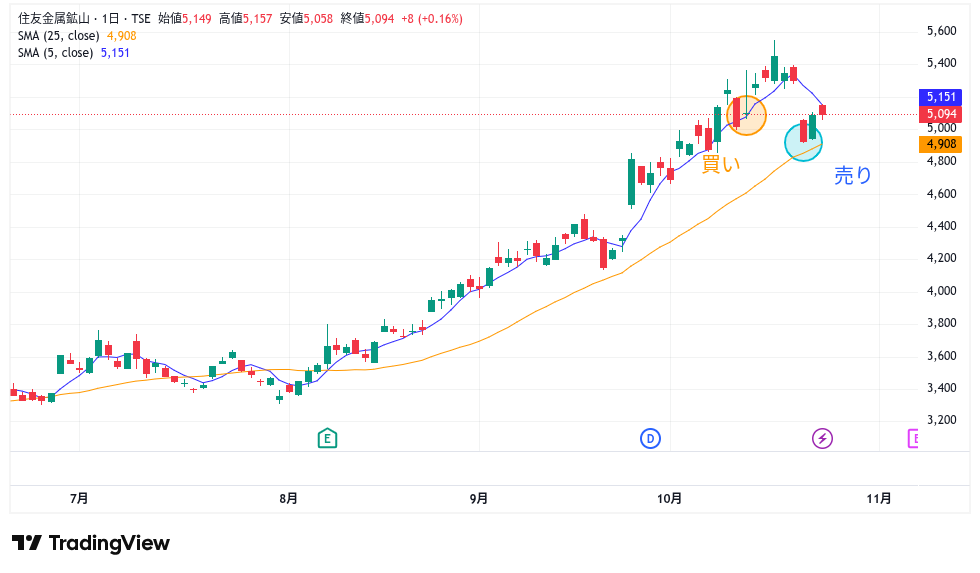Viewport: 980px width, 573px height.
Task: Select the cyan circle sell annotation
Action: 803,140
